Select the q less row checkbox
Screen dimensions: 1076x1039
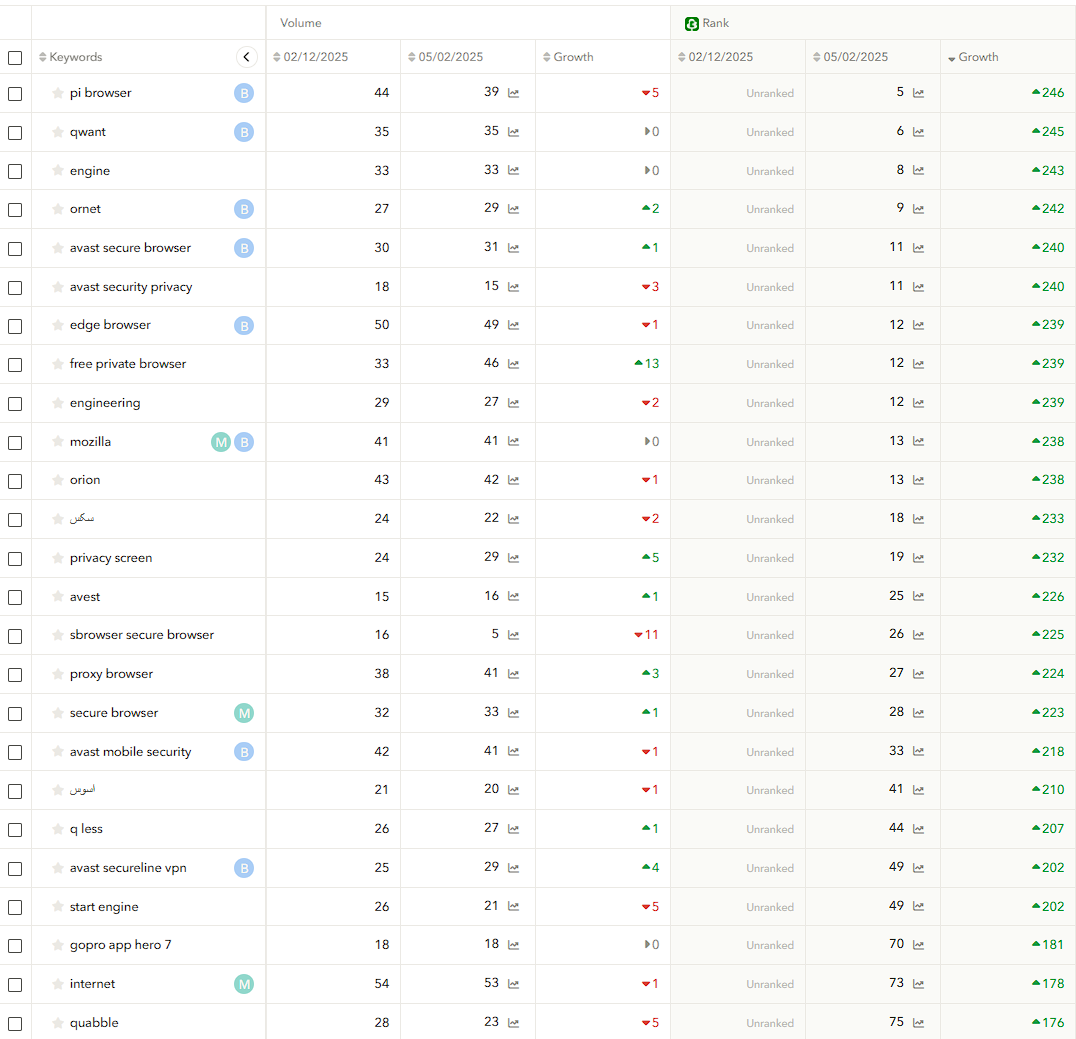point(15,830)
